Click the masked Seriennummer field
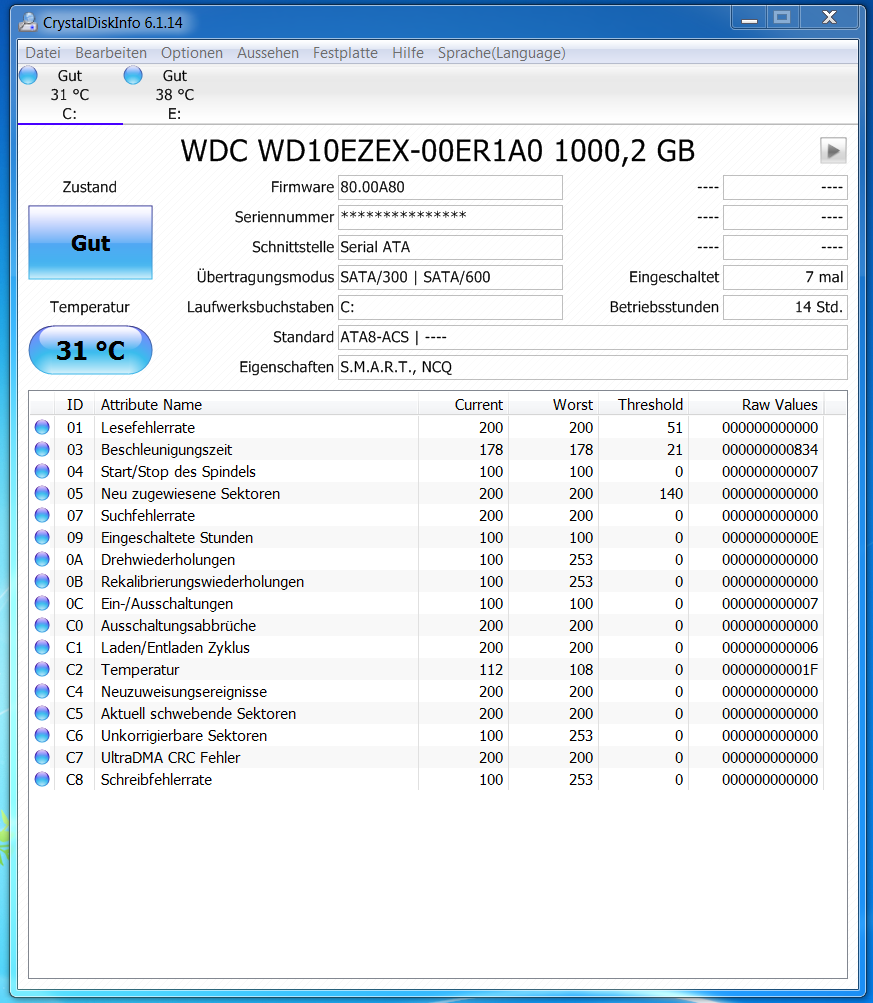Image resolution: width=873 pixels, height=1003 pixels. 450,217
